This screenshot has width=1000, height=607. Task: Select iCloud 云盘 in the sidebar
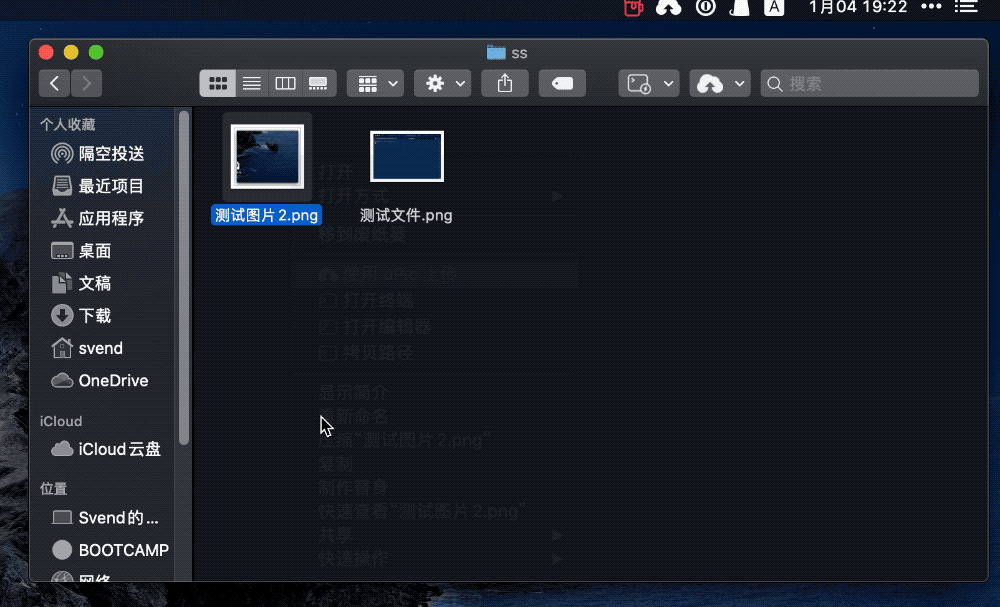click(x=106, y=450)
